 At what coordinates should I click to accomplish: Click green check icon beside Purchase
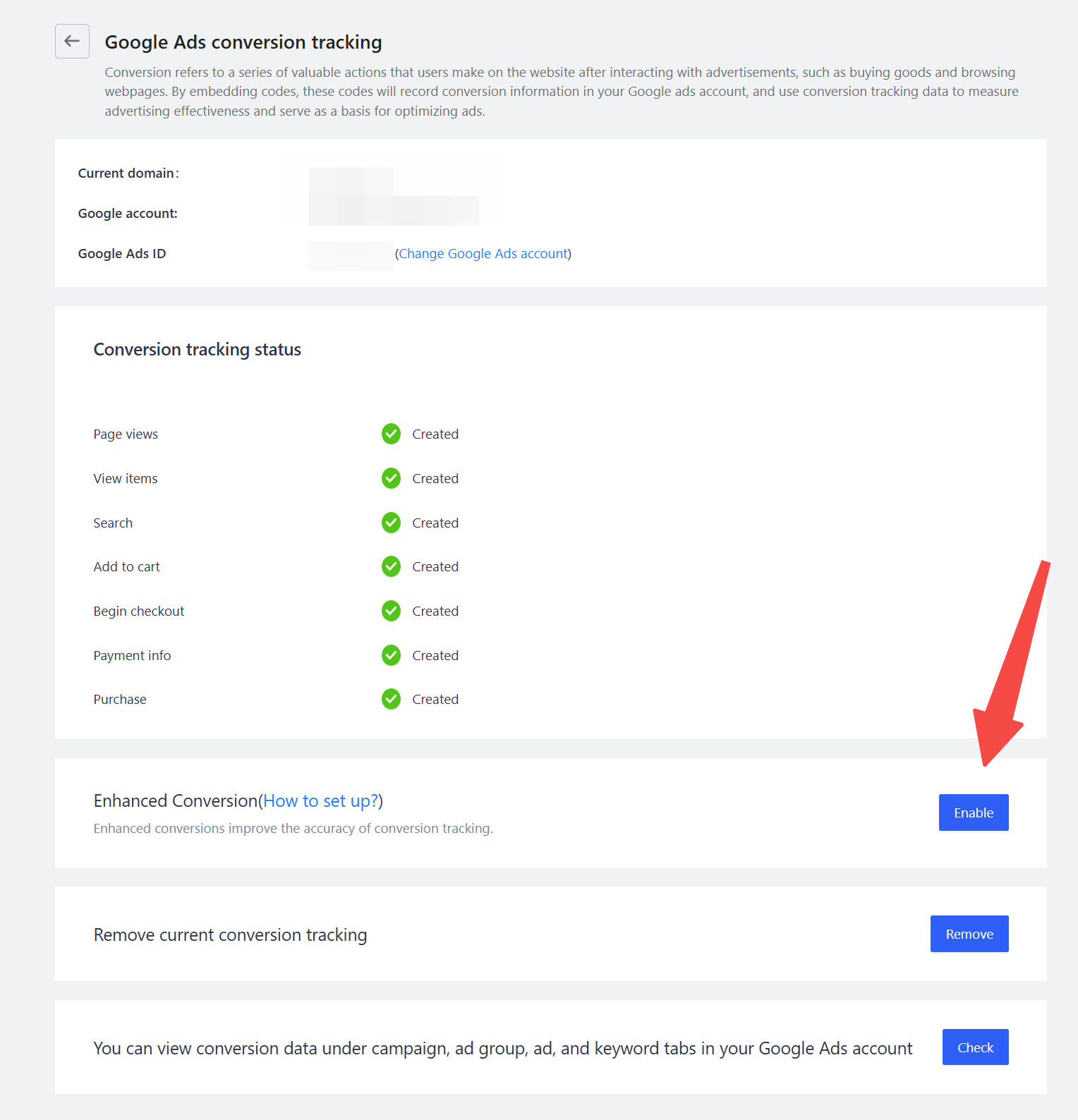pyautogui.click(x=391, y=699)
